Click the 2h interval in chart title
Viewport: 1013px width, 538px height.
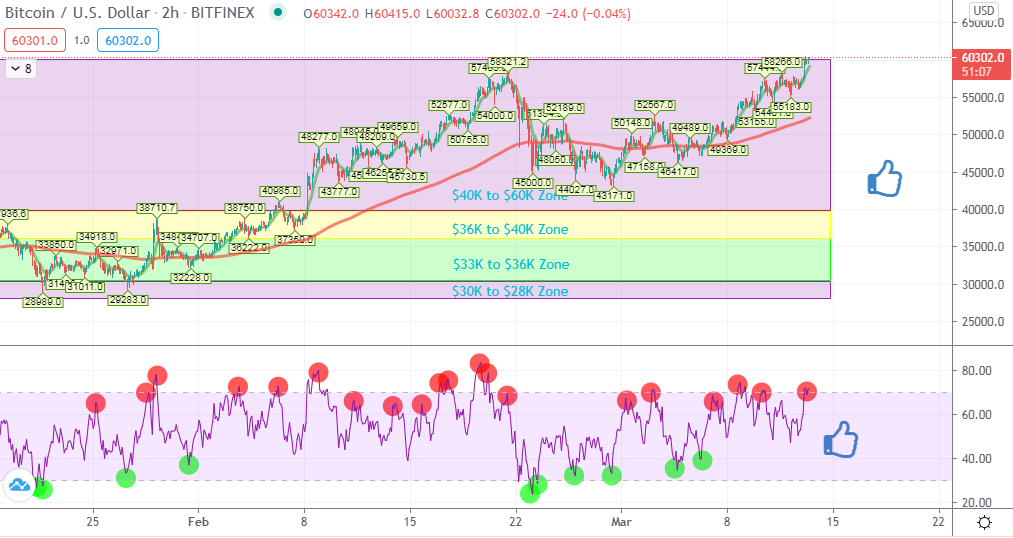(x=170, y=12)
